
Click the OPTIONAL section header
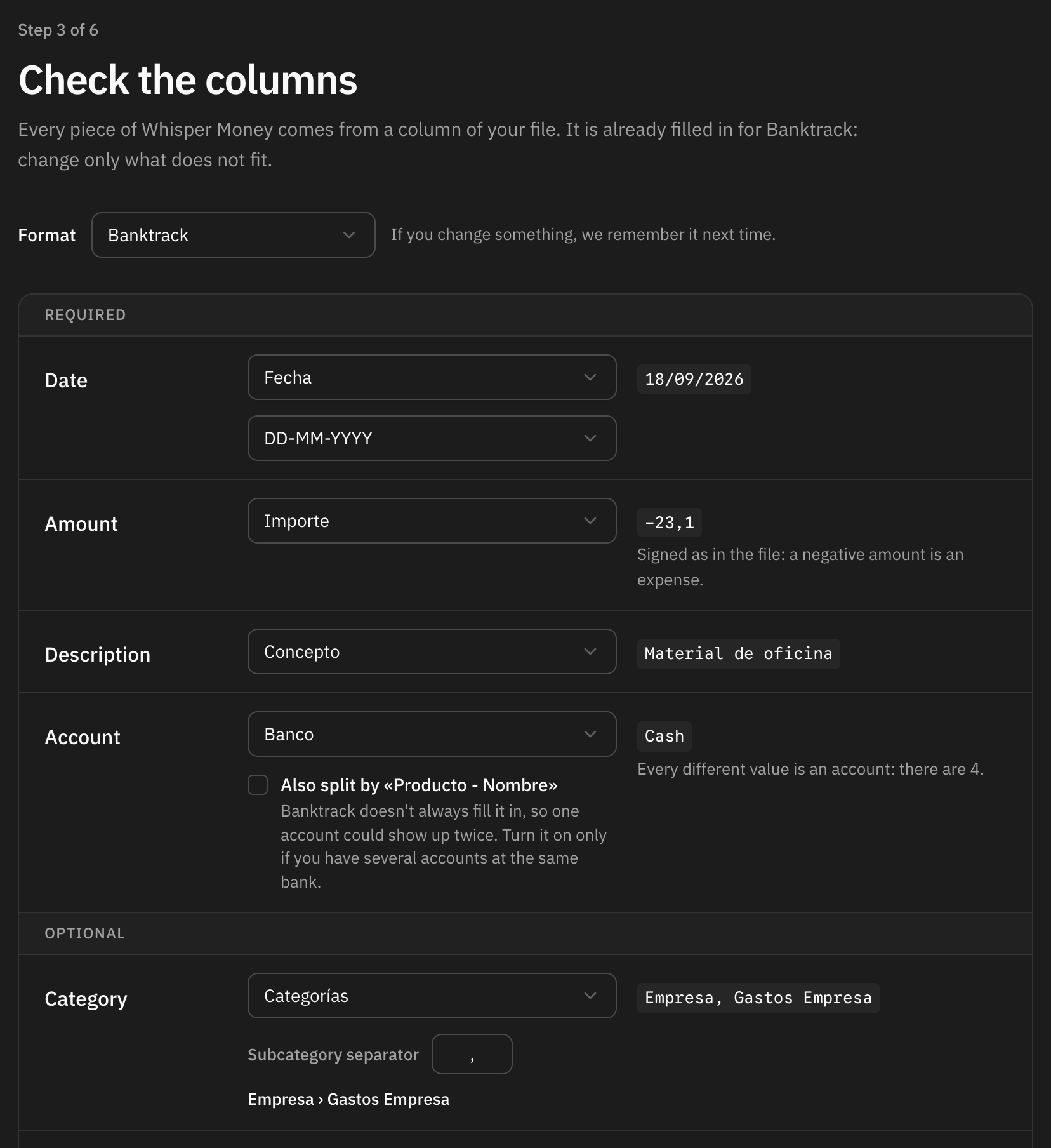[84, 933]
